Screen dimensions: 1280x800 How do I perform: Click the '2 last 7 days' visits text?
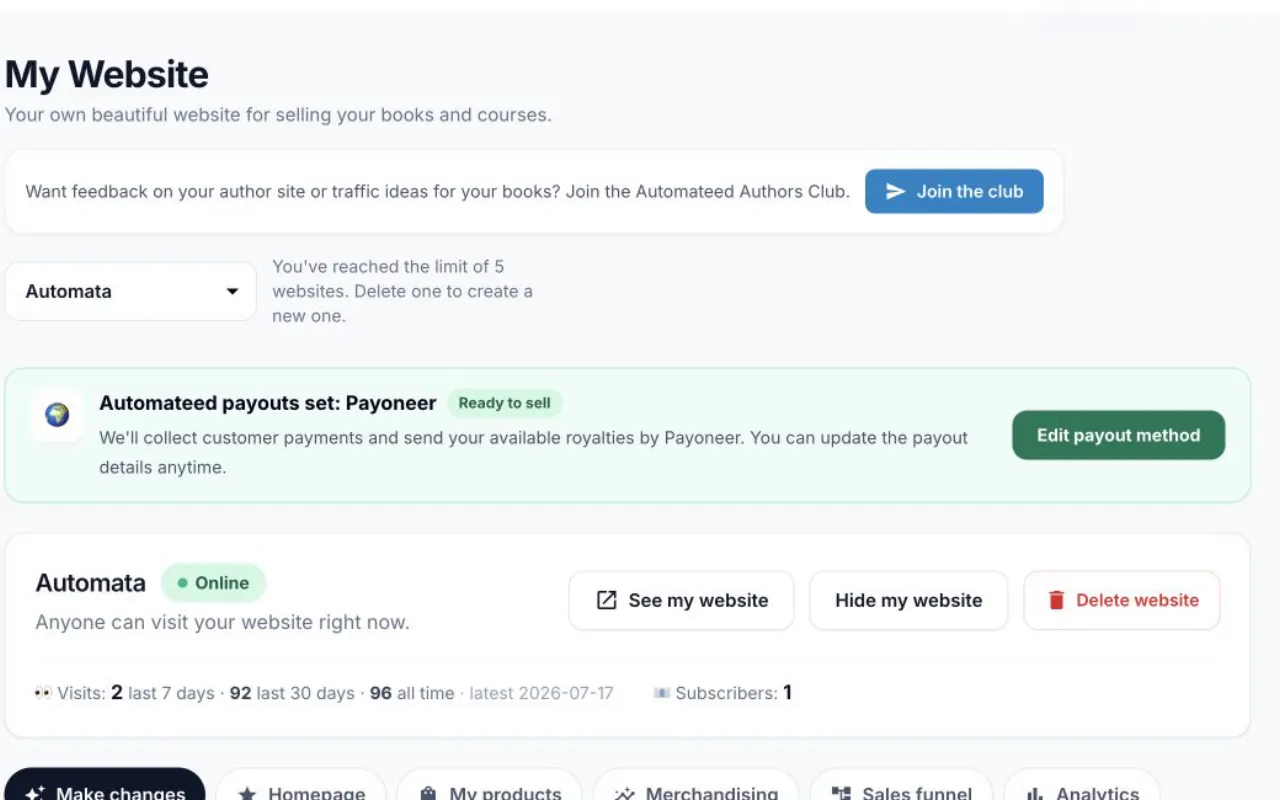pyautogui.click(x=162, y=693)
